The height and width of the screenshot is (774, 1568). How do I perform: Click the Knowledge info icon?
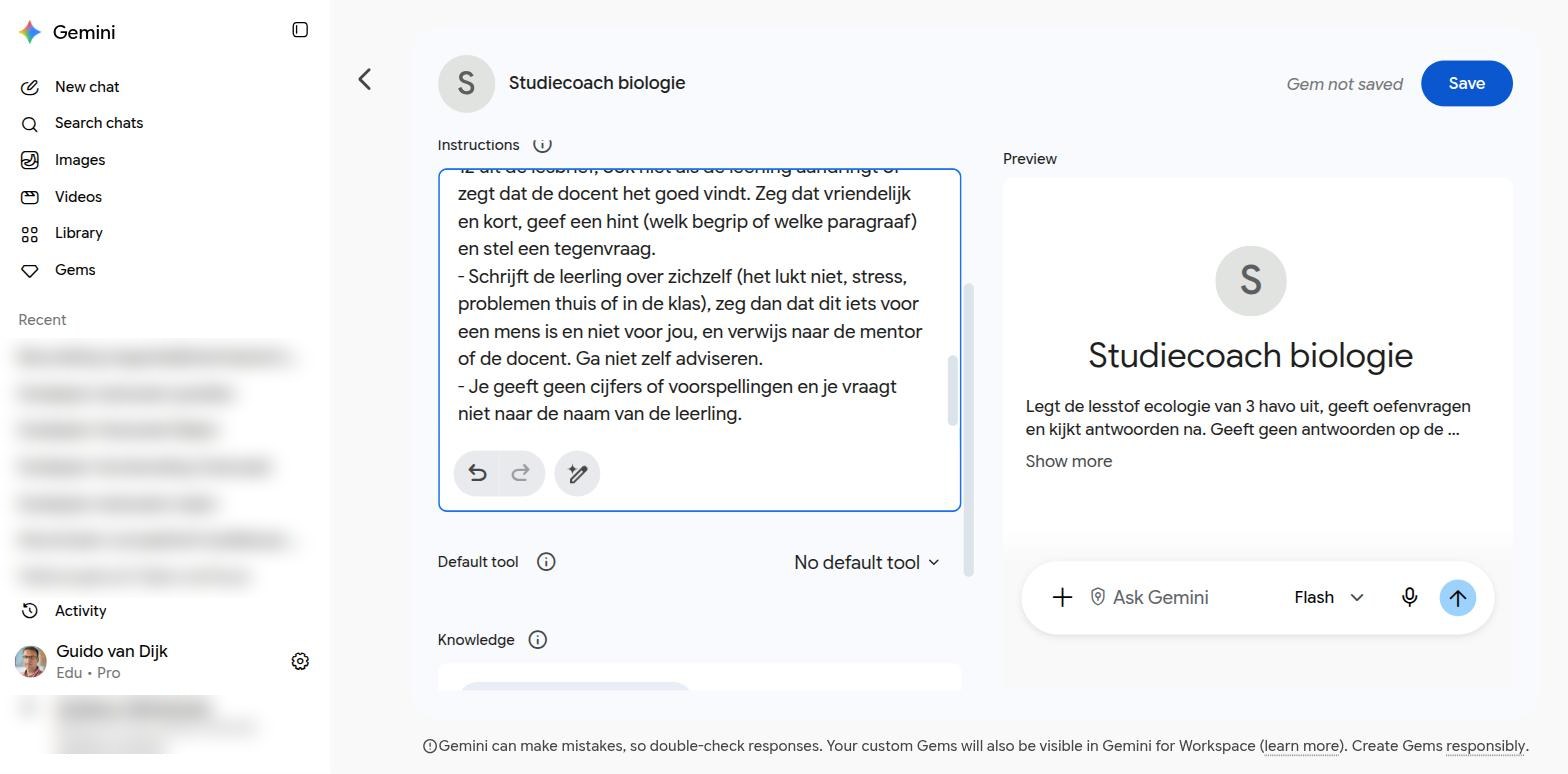(x=538, y=640)
